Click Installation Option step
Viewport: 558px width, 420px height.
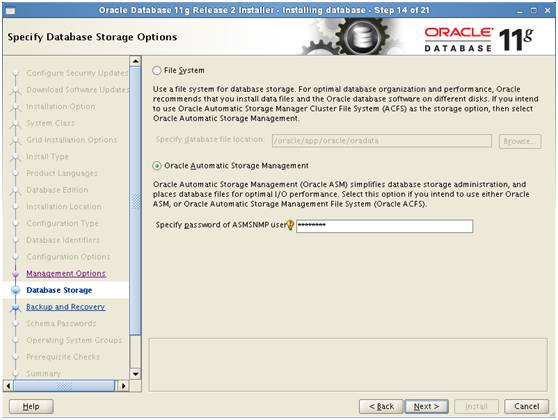pos(61,106)
